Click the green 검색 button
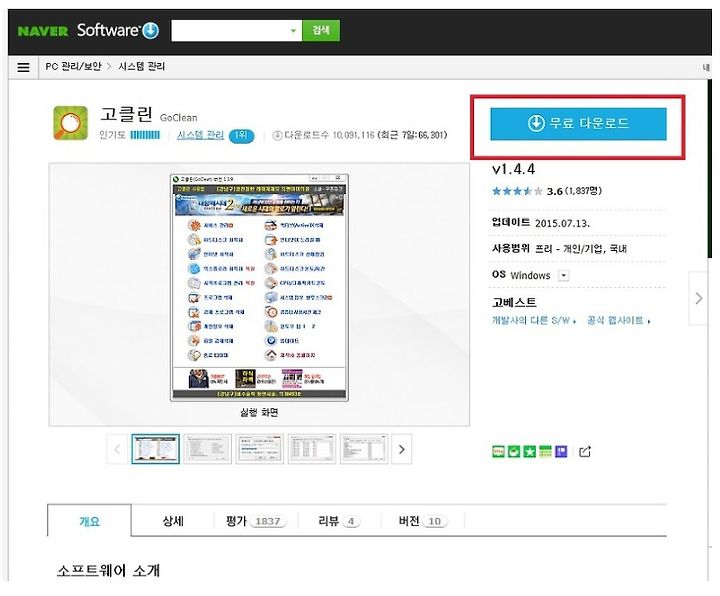Image resolution: width=720 pixels, height=596 pixels. tap(321, 30)
